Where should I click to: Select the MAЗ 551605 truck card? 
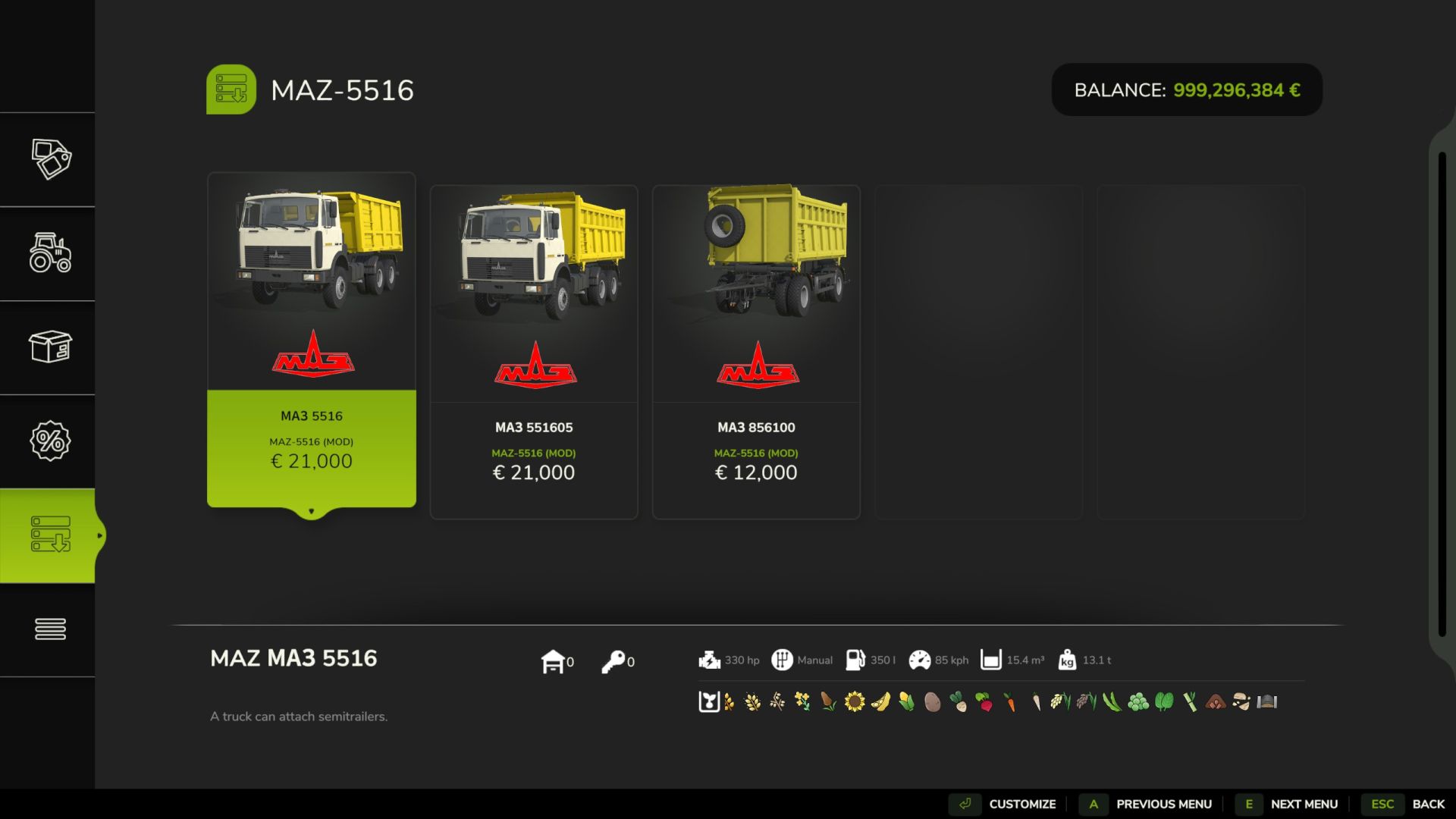click(x=534, y=352)
